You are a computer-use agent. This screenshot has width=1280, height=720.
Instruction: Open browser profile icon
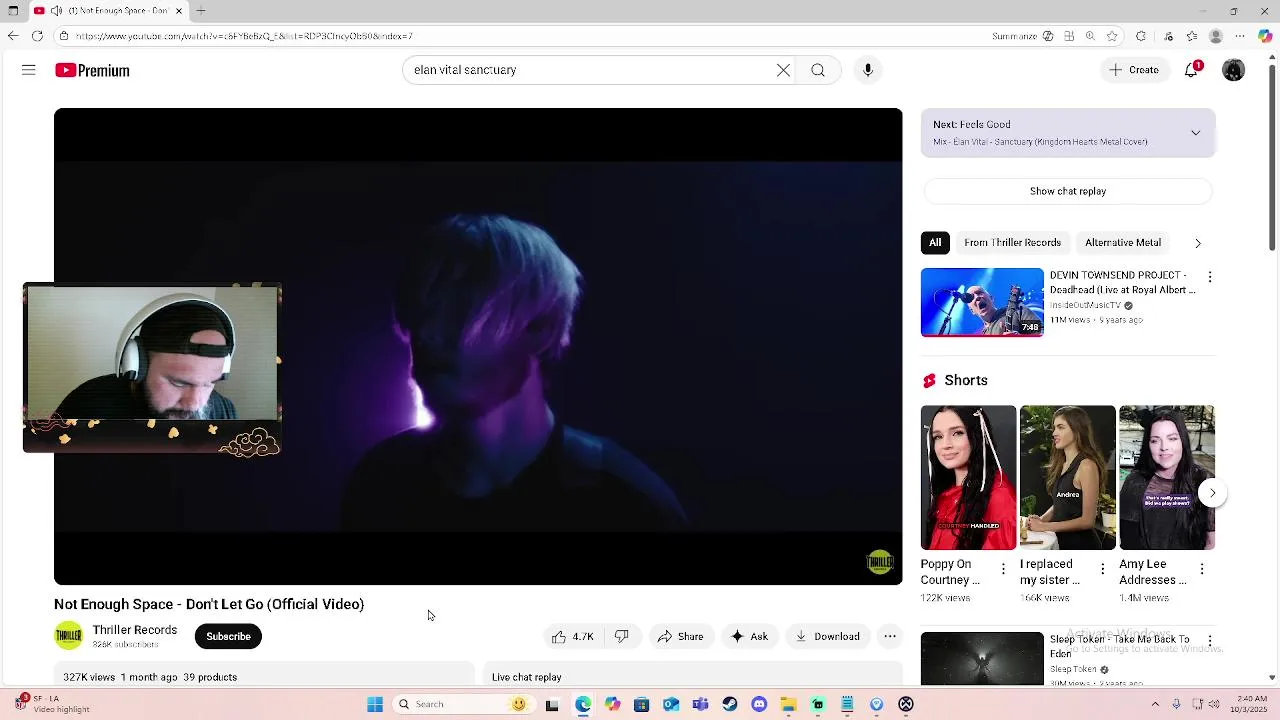1216,36
